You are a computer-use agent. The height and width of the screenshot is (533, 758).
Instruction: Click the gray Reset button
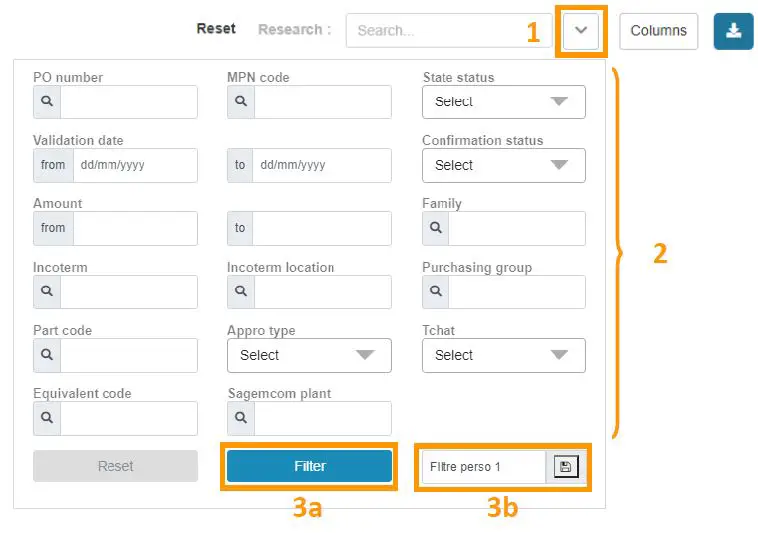[x=115, y=466]
